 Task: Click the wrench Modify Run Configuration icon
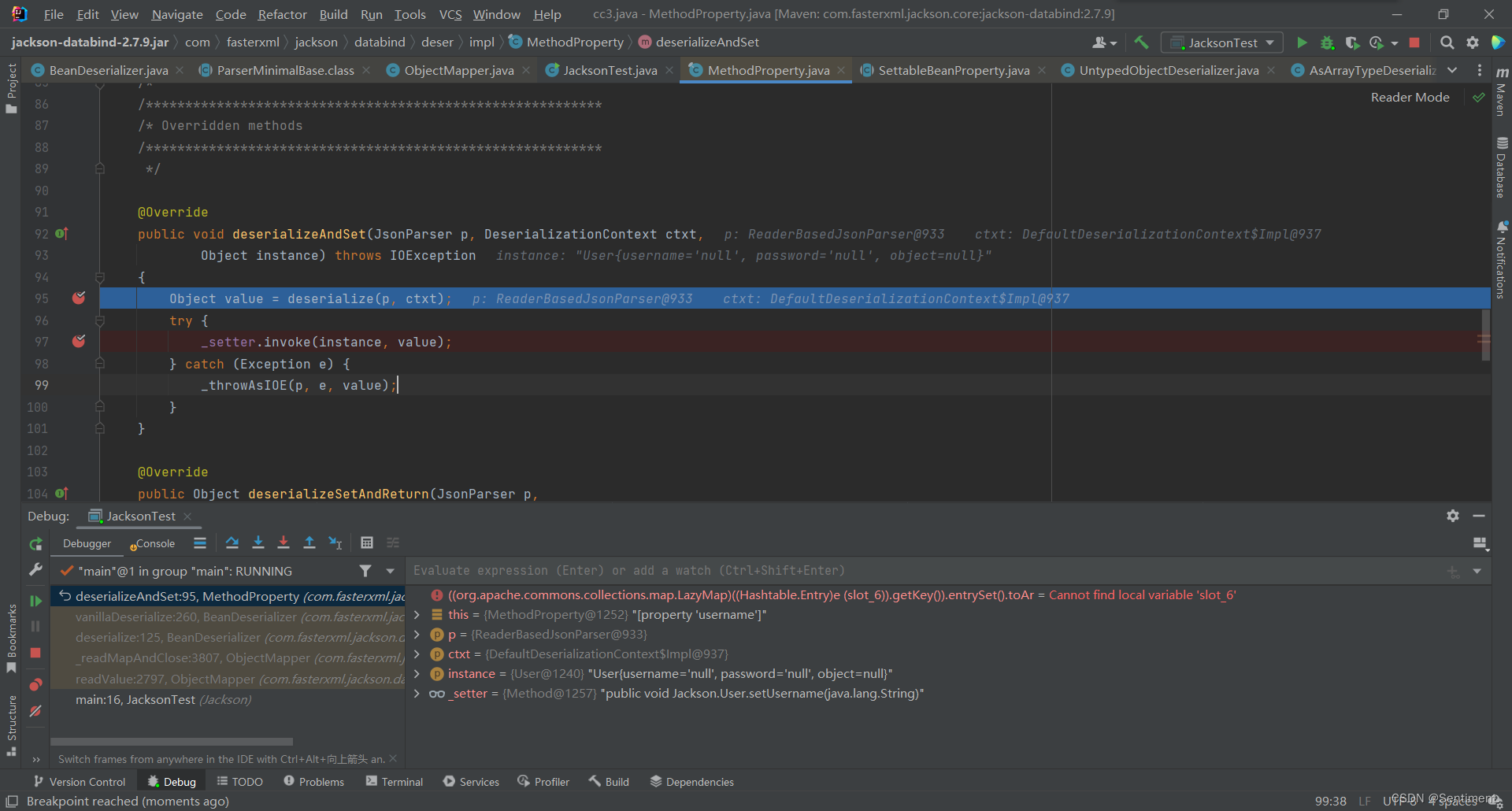[x=35, y=569]
